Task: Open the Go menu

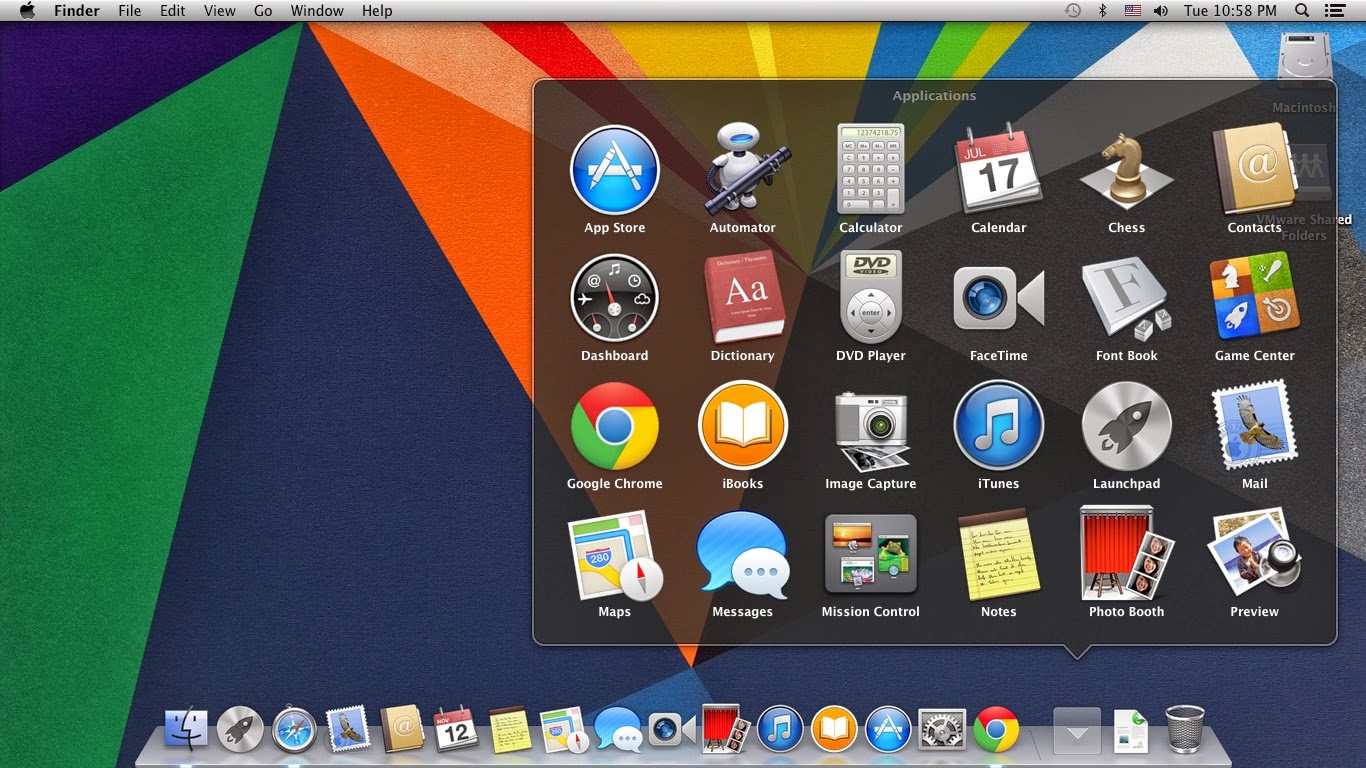Action: click(x=263, y=11)
